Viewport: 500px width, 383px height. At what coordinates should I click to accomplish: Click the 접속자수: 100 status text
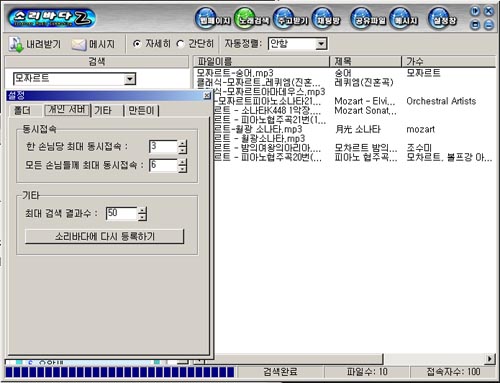tap(453, 372)
